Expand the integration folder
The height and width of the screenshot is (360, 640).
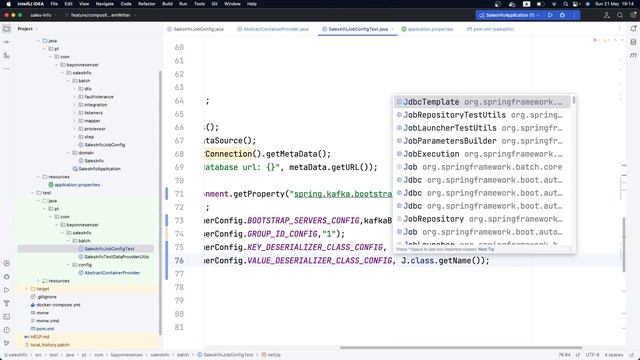tap(75, 105)
